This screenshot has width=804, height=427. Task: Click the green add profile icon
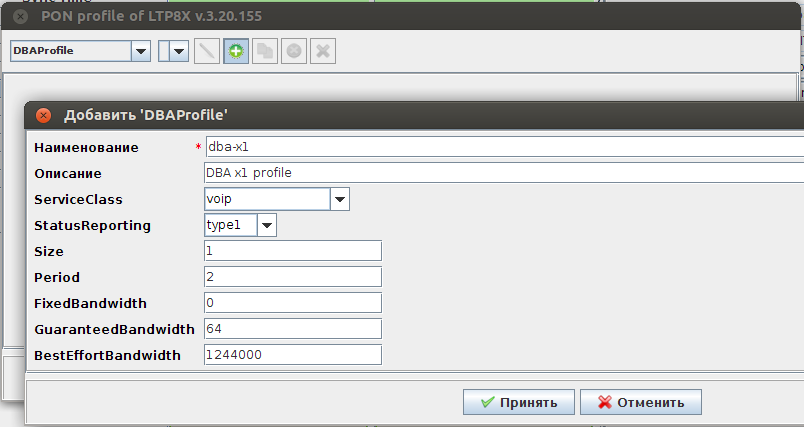(x=236, y=51)
